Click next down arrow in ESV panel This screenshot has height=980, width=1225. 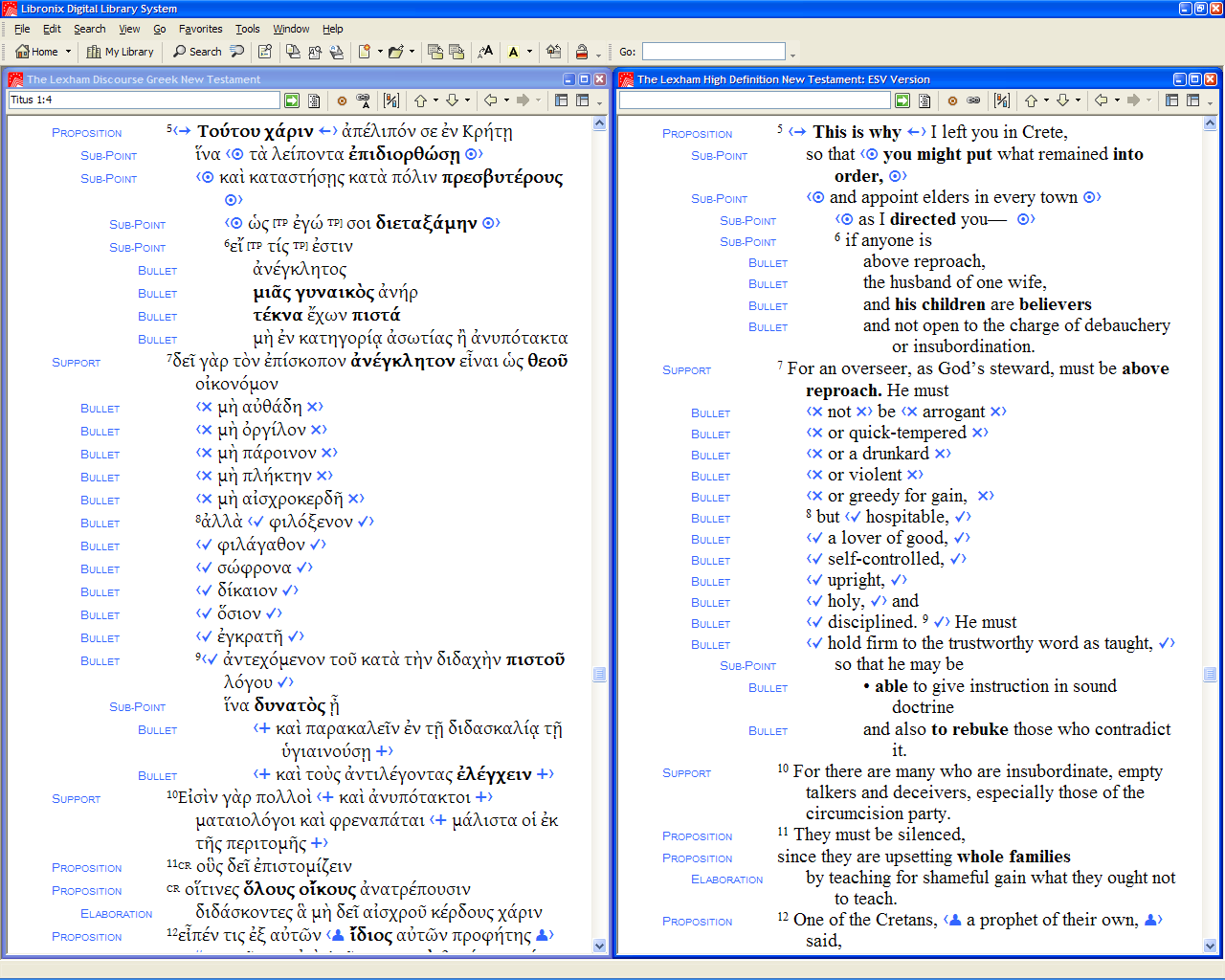coord(1062,100)
